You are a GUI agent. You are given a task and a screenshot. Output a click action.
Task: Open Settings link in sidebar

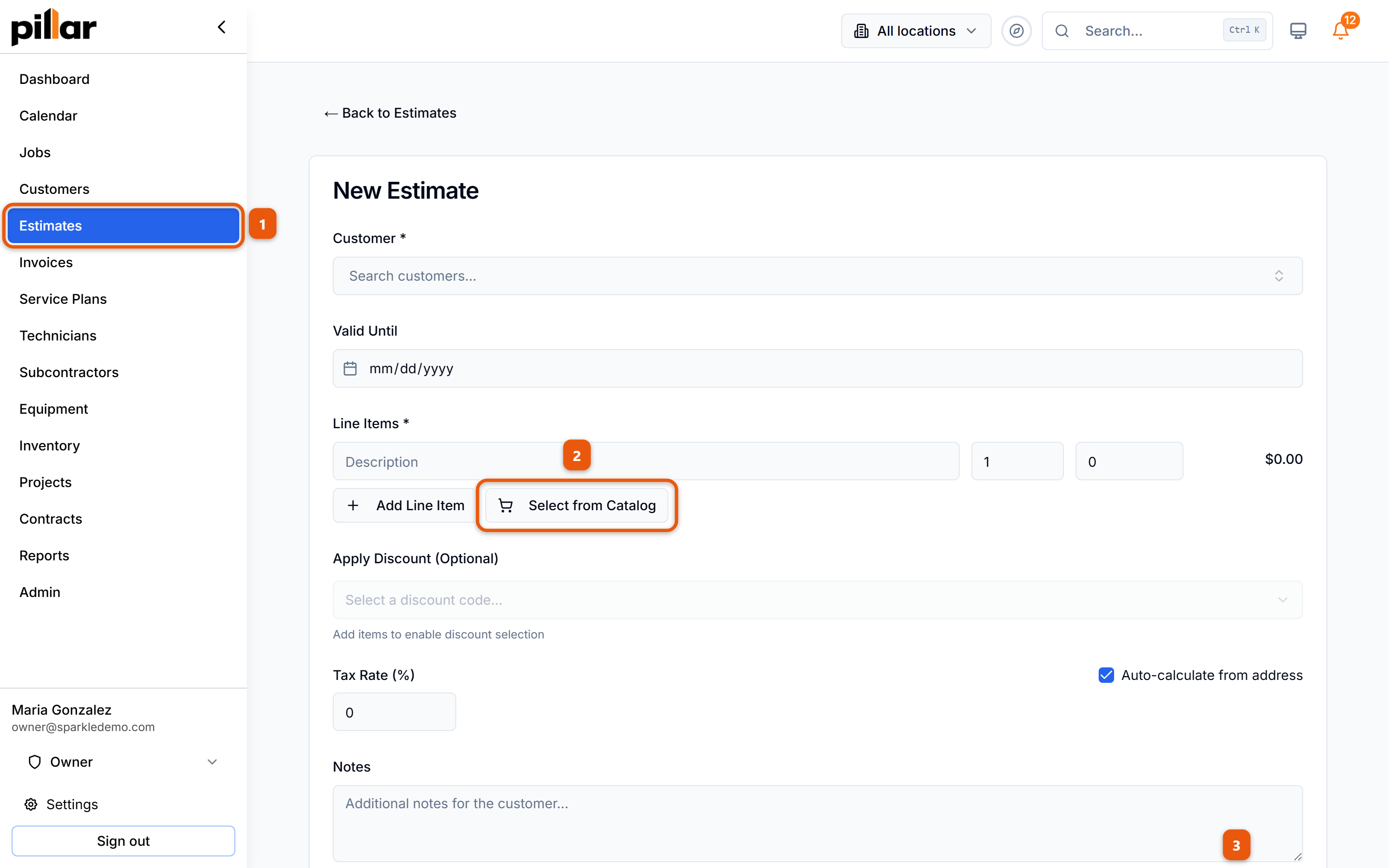(x=72, y=804)
